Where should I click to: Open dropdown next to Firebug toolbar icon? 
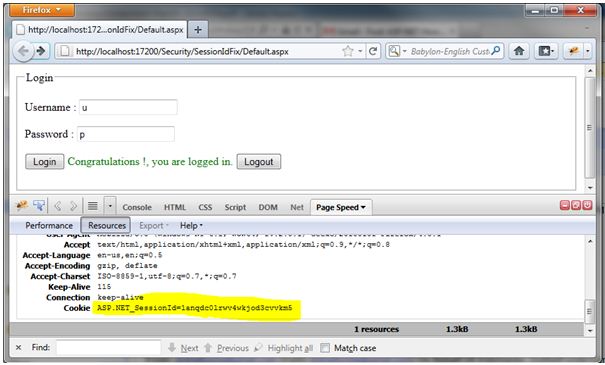588,51
